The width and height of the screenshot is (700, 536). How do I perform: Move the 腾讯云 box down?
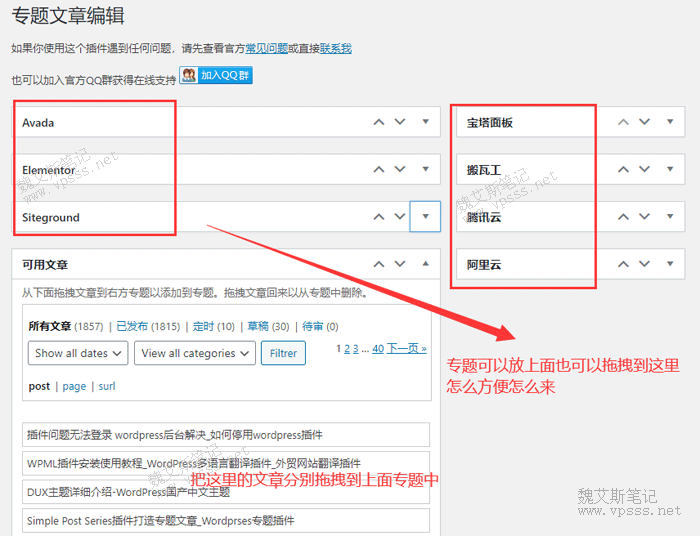(x=645, y=217)
